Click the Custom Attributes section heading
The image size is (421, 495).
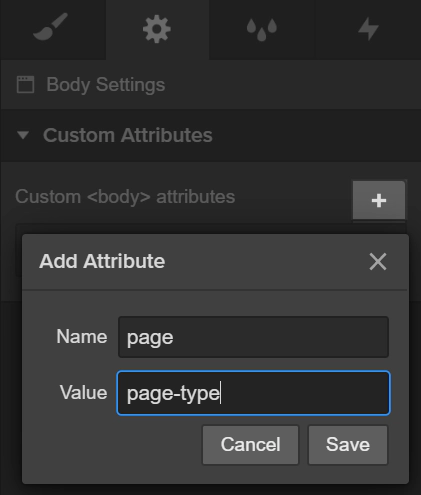click(128, 135)
